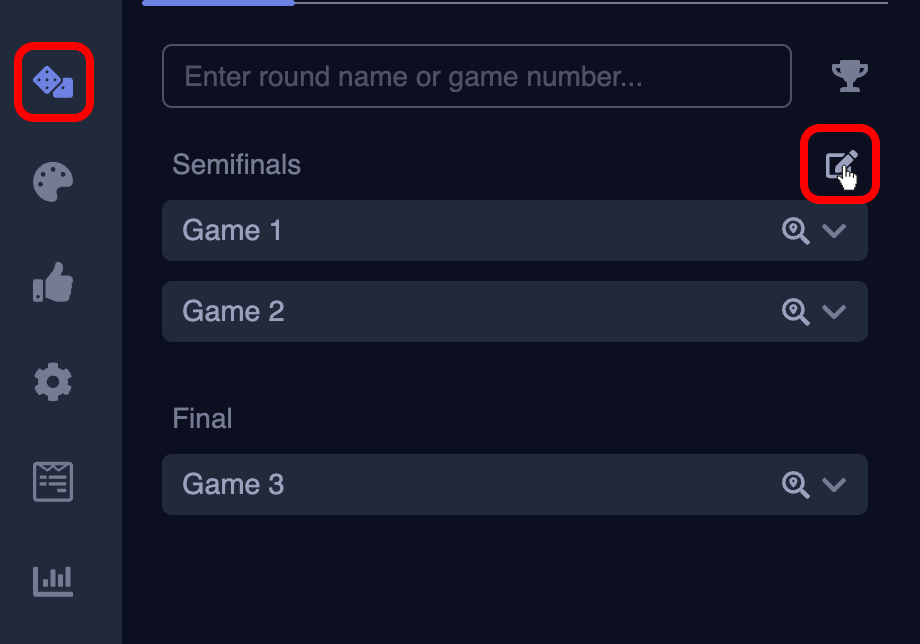Viewport: 920px width, 644px height.
Task: Open statistics via the bar chart icon
Action: tap(52, 580)
